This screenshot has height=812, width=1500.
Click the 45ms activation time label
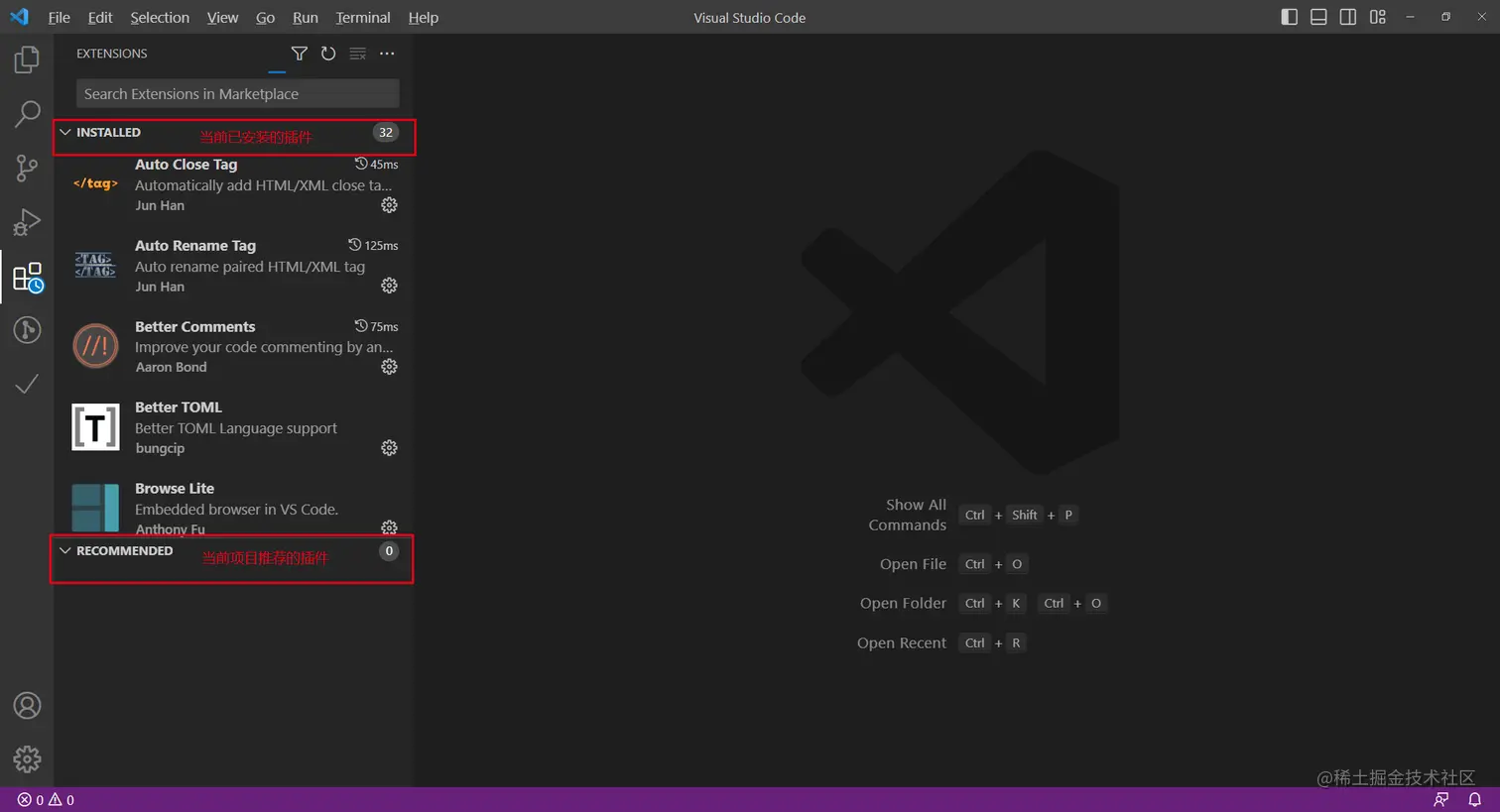[377, 165]
